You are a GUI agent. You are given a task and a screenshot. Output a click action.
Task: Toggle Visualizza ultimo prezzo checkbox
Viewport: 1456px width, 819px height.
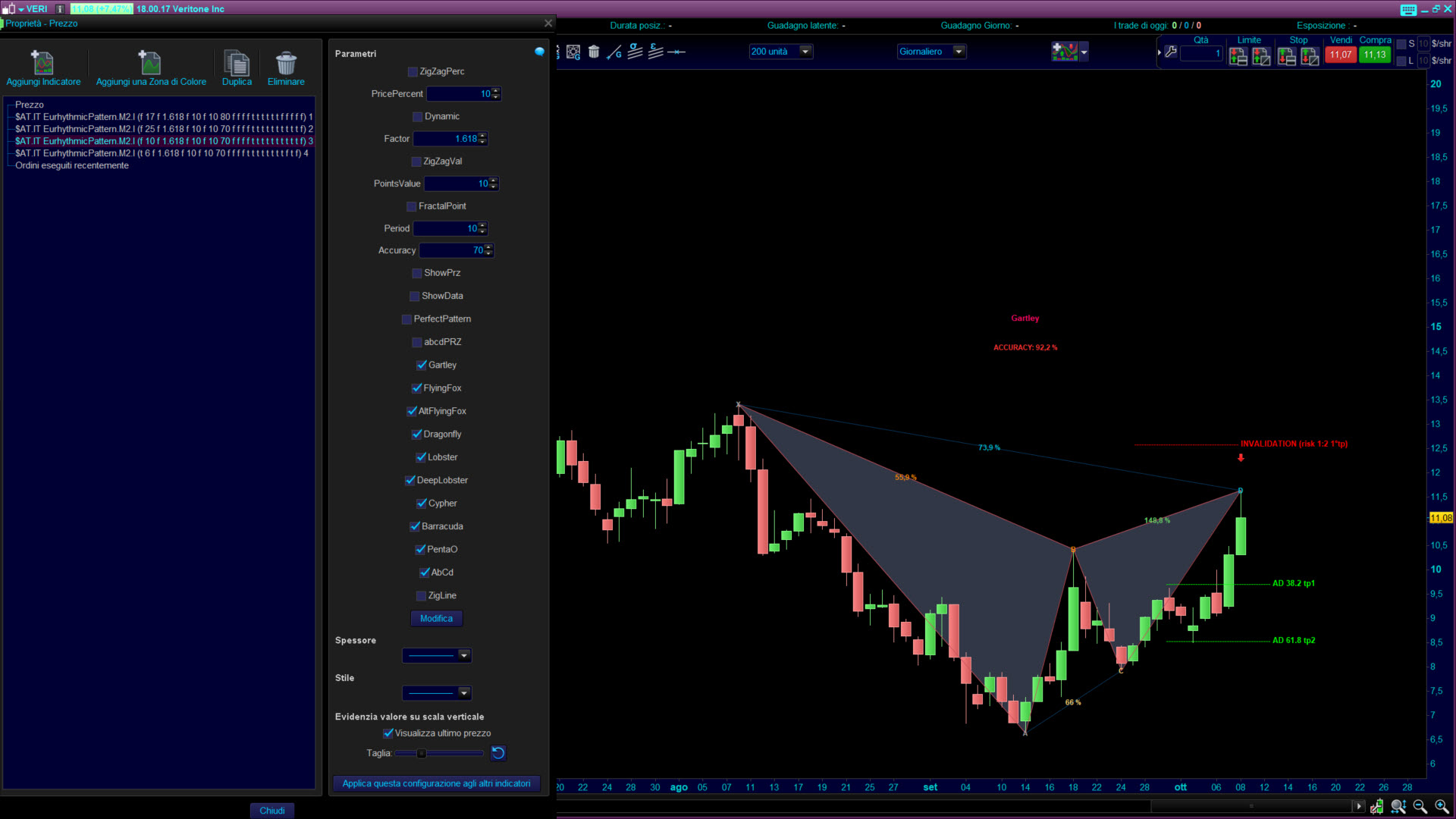(x=388, y=733)
